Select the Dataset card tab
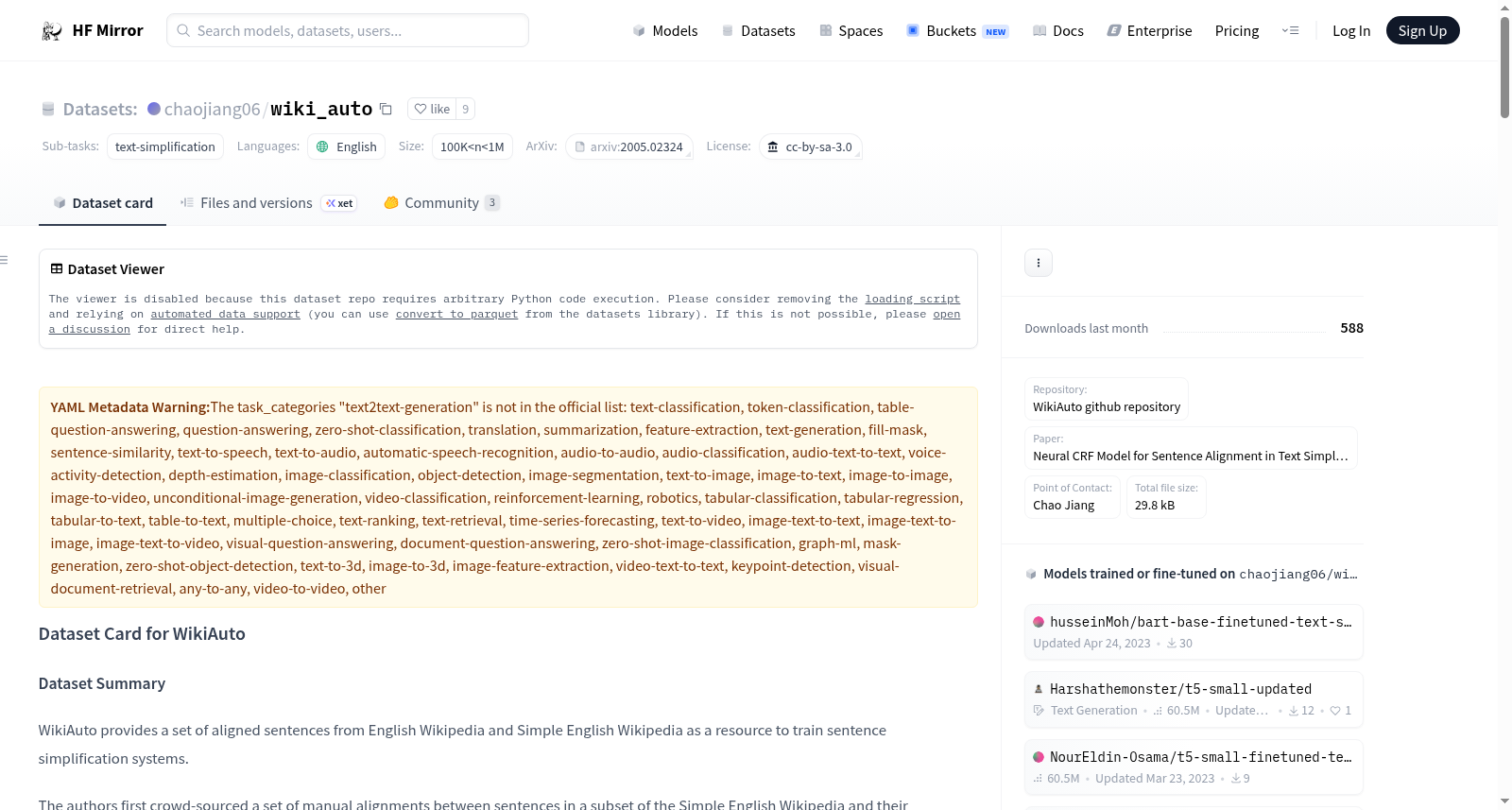The width and height of the screenshot is (1512, 810). 103,203
